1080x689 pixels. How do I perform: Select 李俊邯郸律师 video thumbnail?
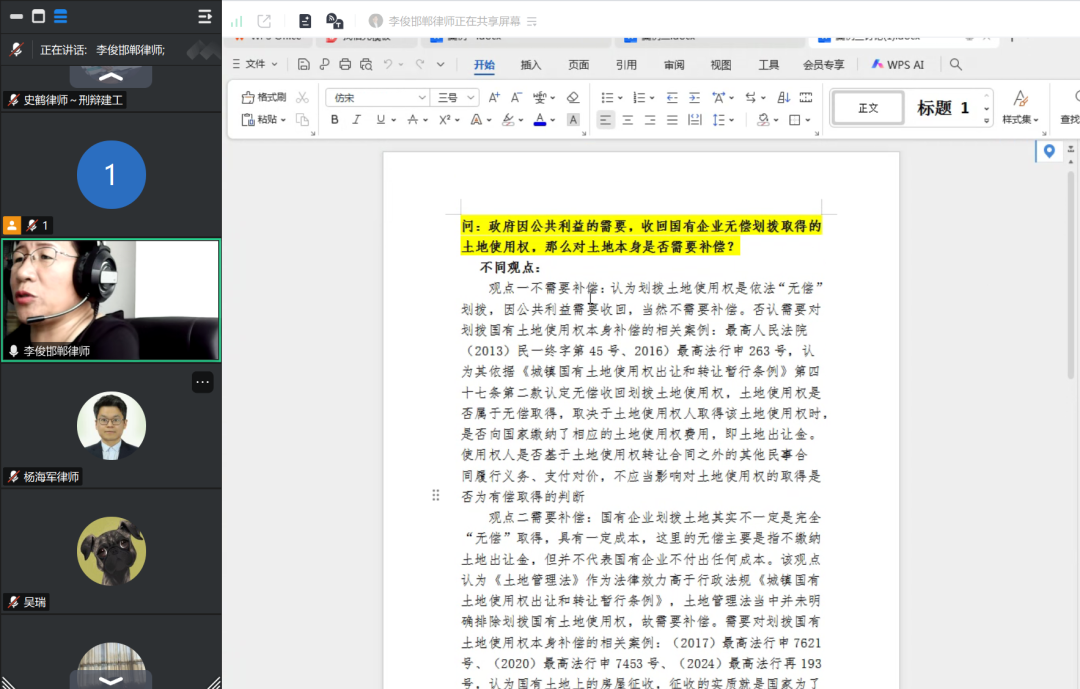pos(111,300)
